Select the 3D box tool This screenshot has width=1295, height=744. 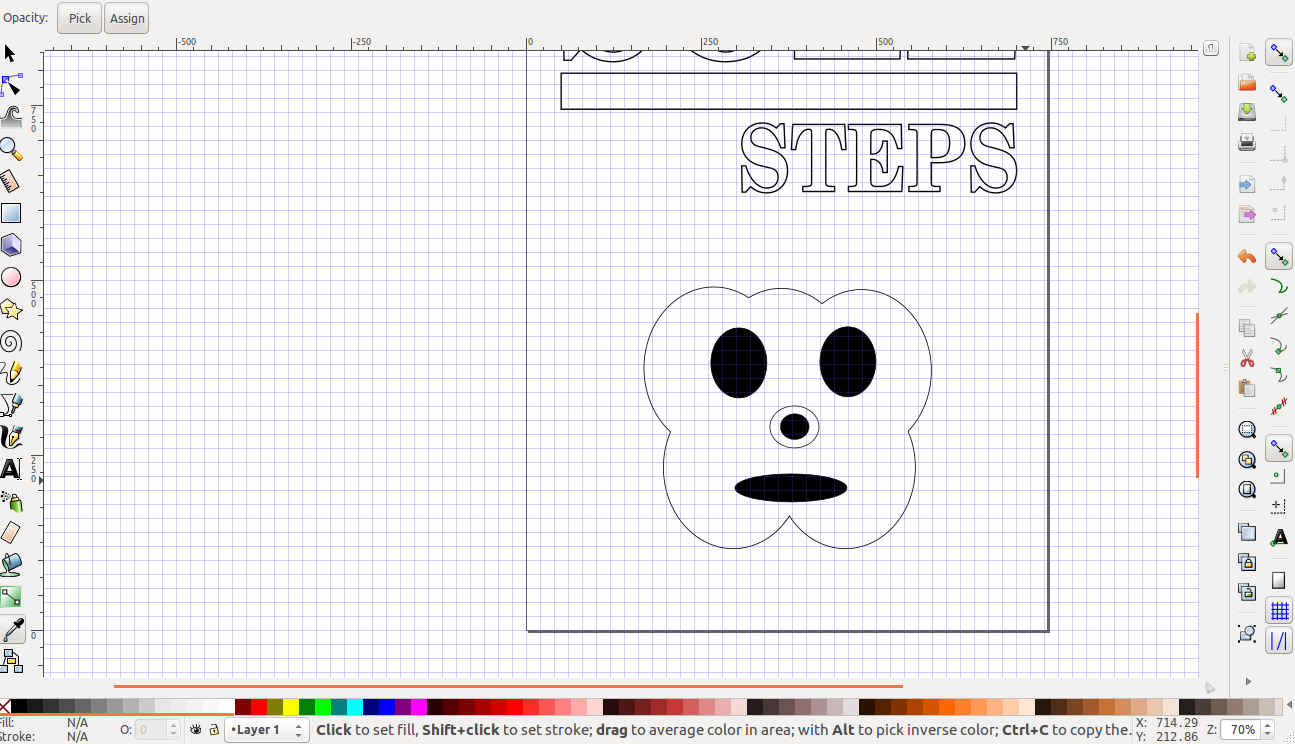tap(11, 245)
